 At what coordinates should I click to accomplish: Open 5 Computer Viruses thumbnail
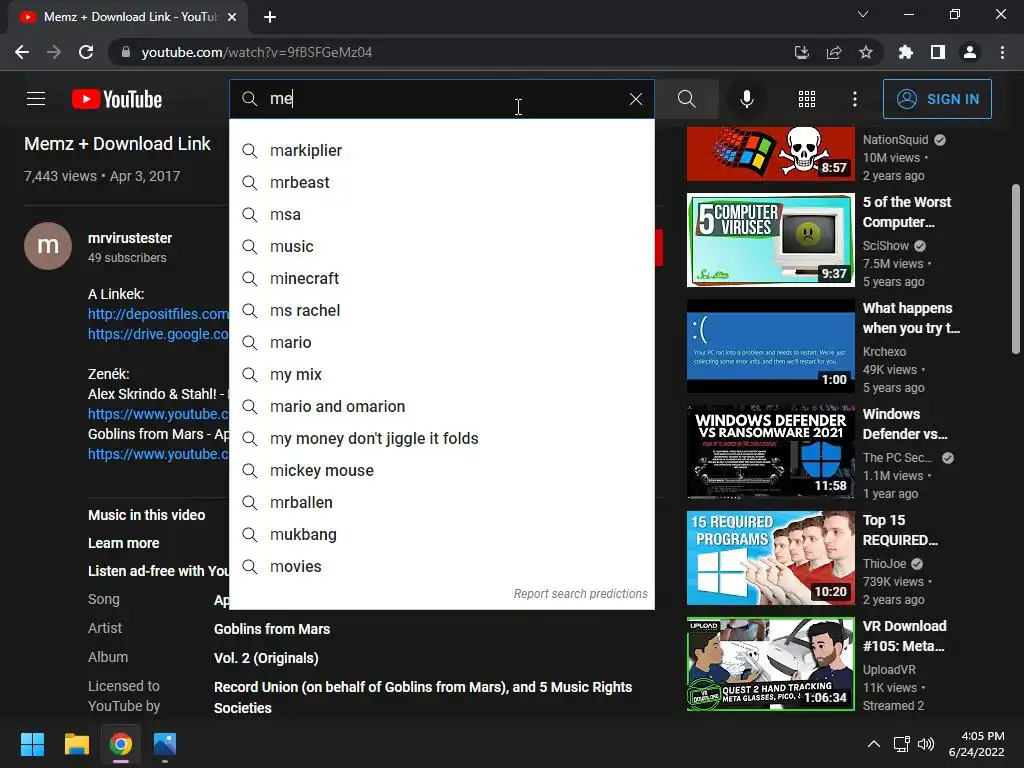(x=771, y=240)
